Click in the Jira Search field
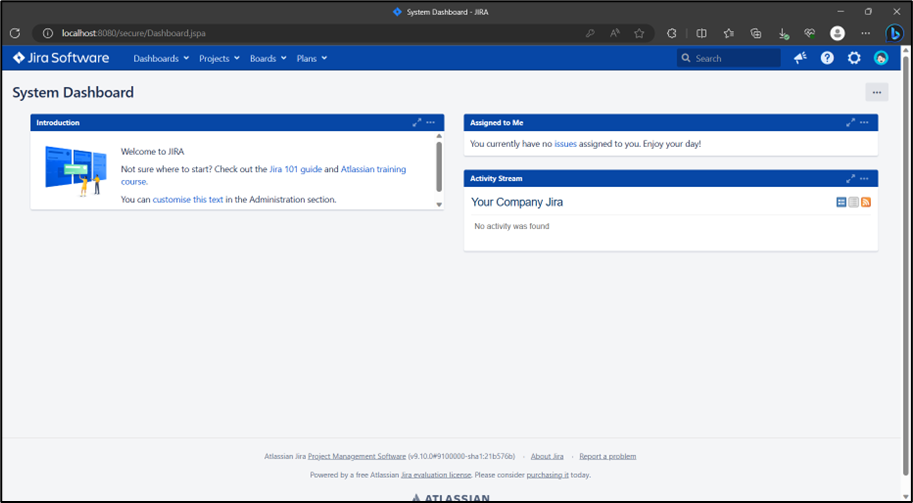 [x=728, y=58]
